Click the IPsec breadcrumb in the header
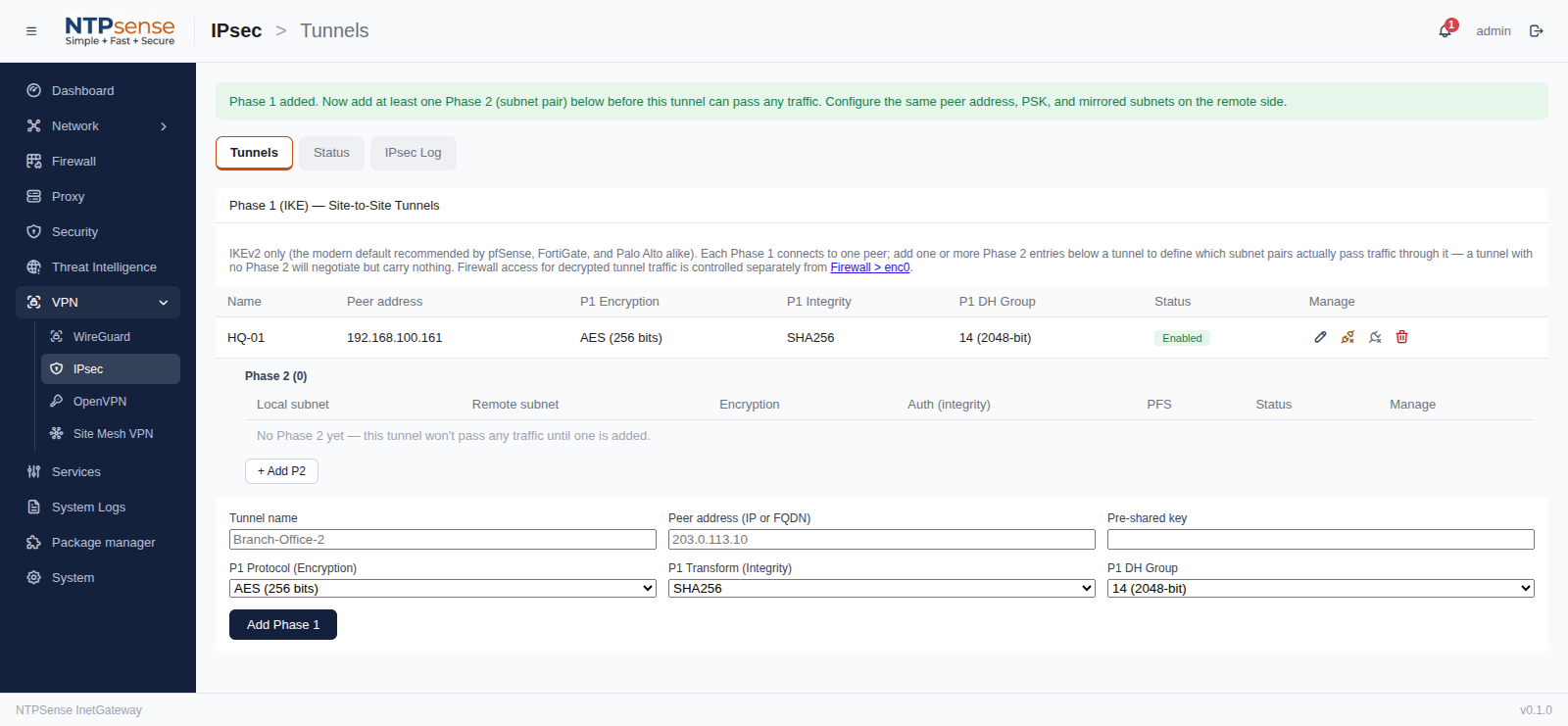Viewport: 1568px width, 726px height. point(236,30)
